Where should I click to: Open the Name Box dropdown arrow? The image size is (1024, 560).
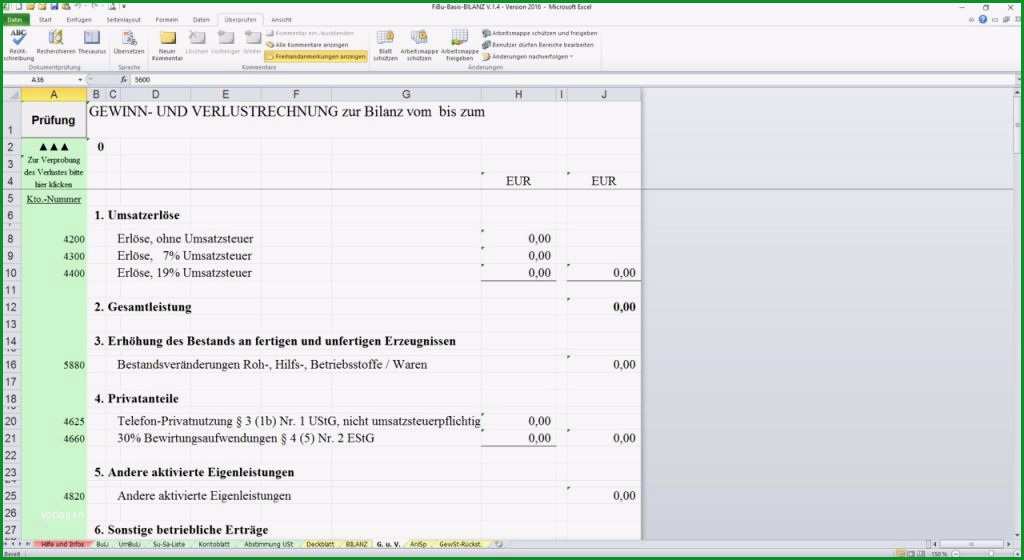80,80
